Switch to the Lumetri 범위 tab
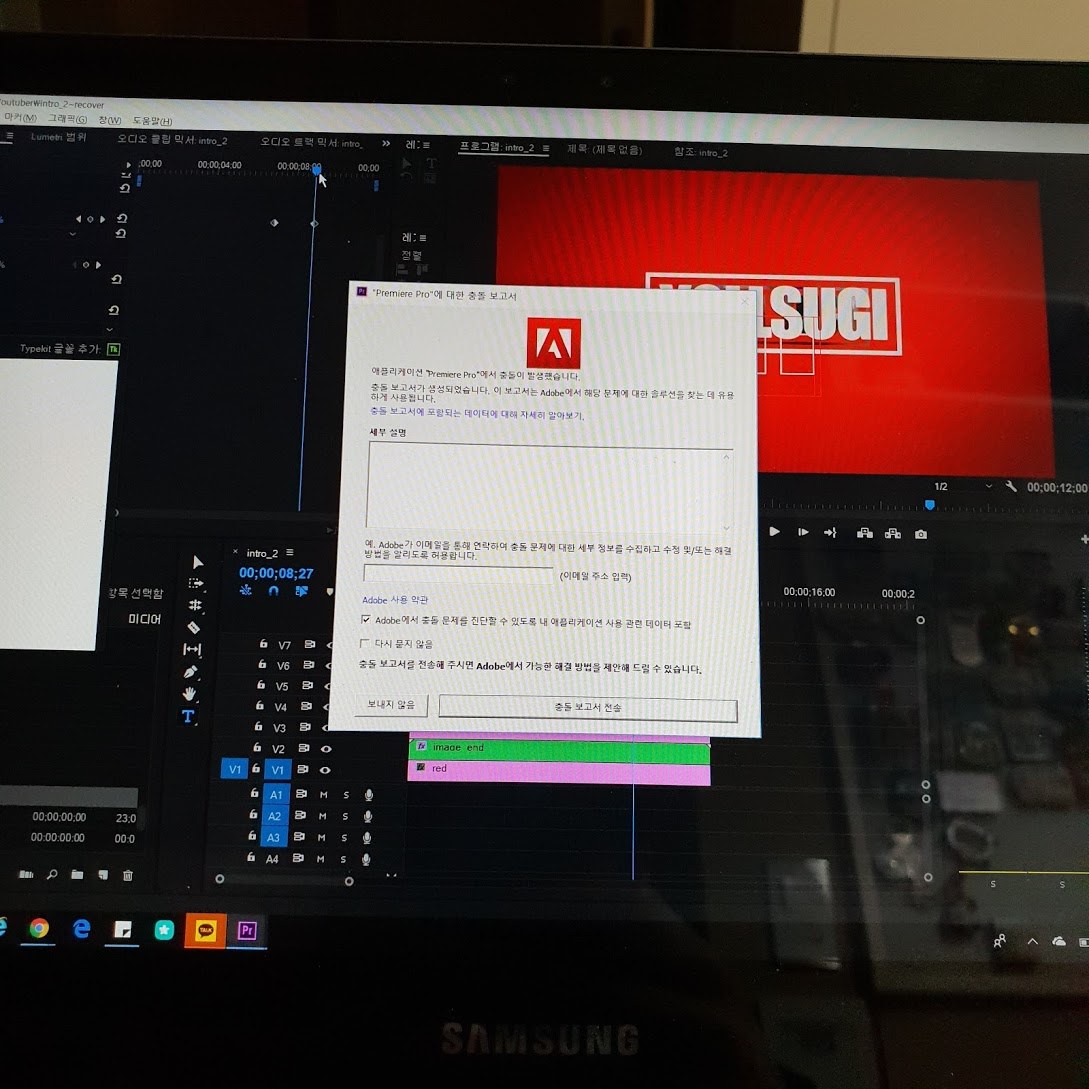The image size is (1089, 1089). [x=58, y=137]
